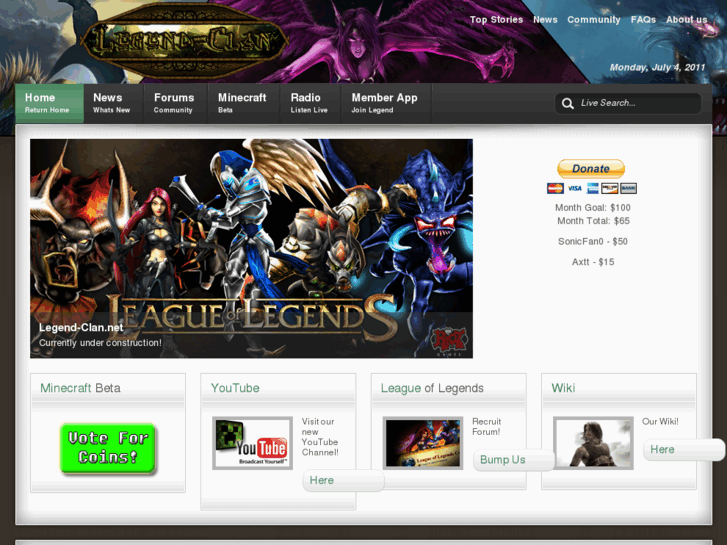This screenshot has height=545, width=727.
Task: Select the Forums Community tab
Action: (x=176, y=103)
